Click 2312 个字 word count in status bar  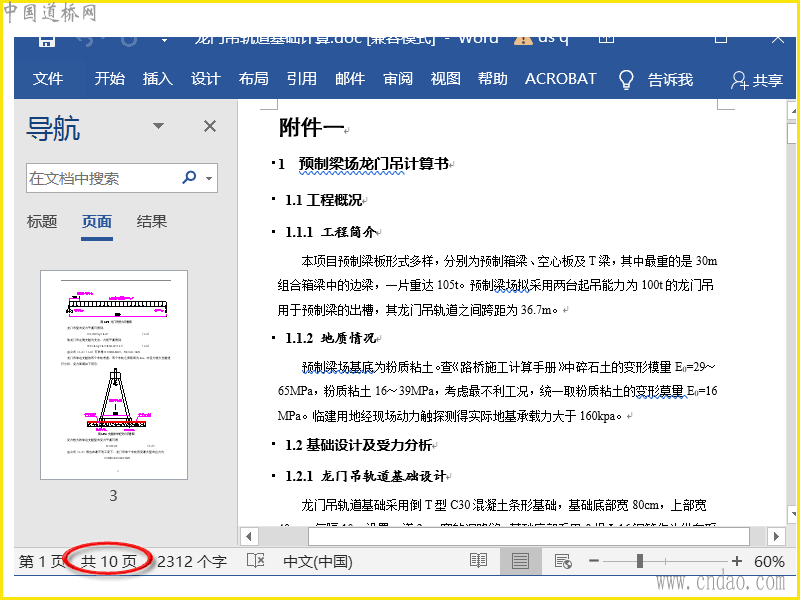192,562
